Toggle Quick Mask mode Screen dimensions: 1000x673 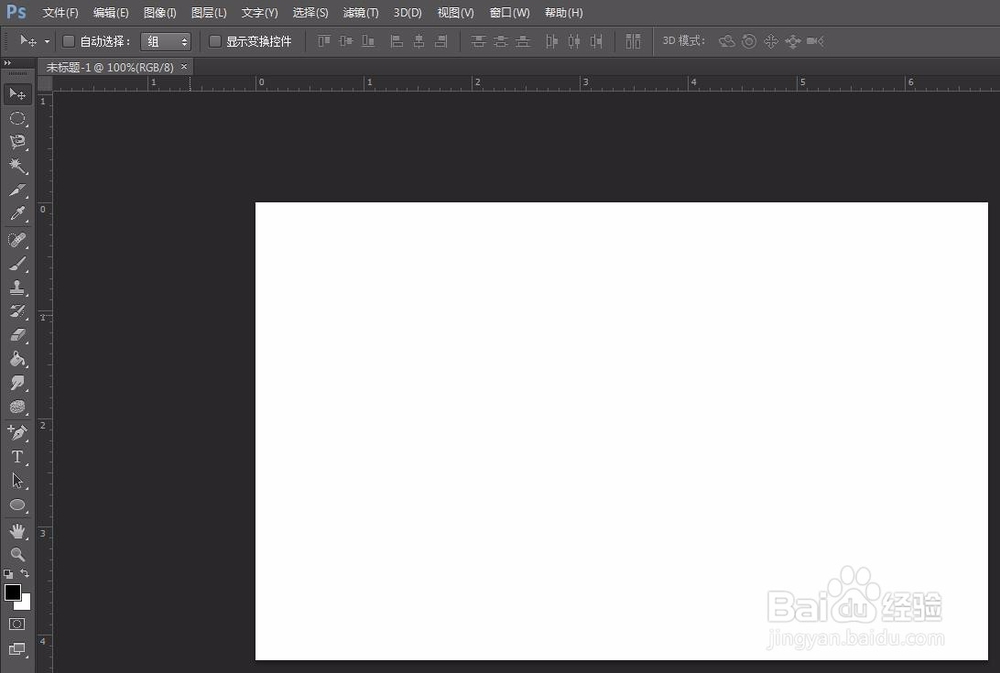(17, 624)
